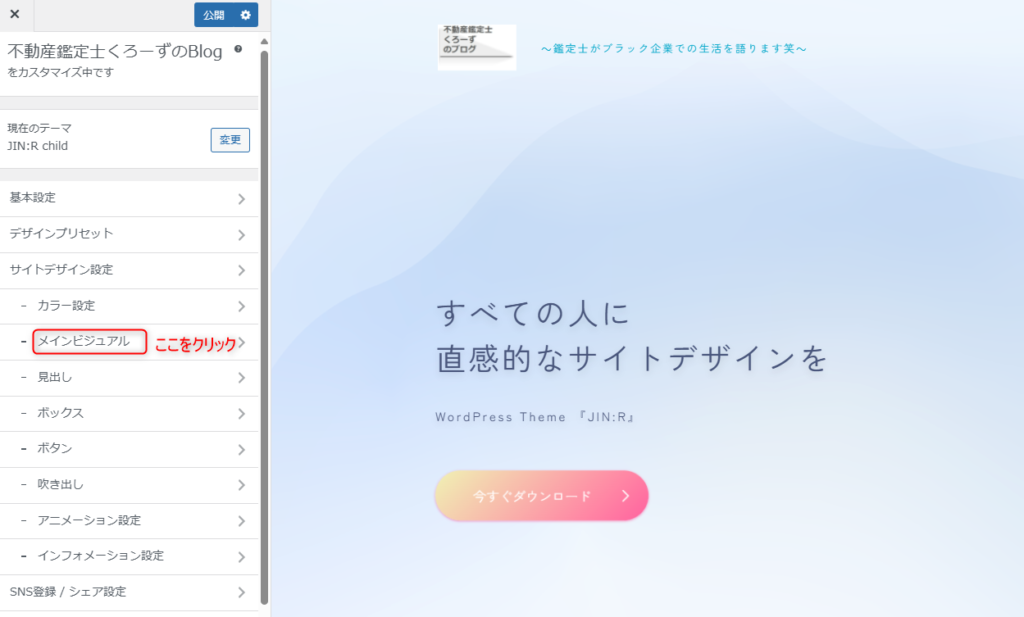
Task: Open publish settings gear icon
Action: [x=246, y=15]
